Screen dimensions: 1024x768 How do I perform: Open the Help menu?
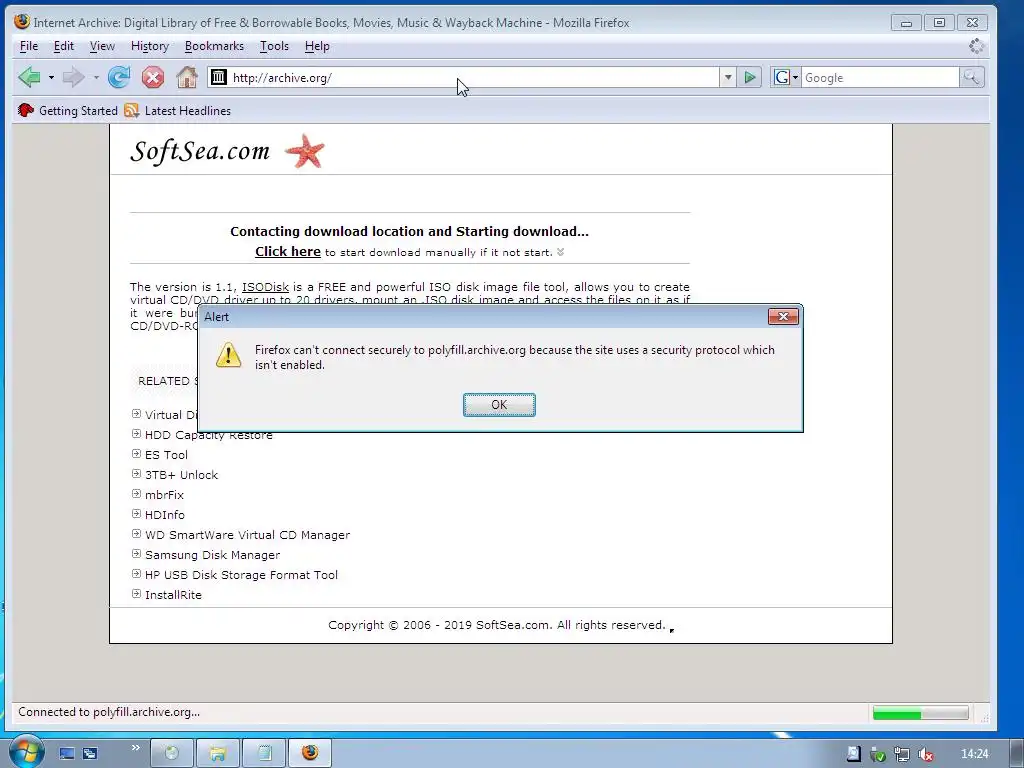click(x=317, y=46)
